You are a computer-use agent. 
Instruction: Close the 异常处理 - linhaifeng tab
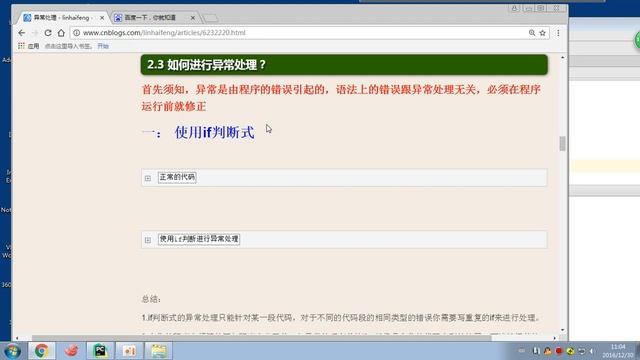click(102, 18)
